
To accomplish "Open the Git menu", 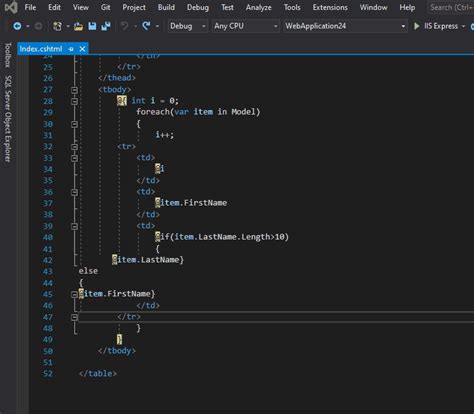I will (x=105, y=7).
